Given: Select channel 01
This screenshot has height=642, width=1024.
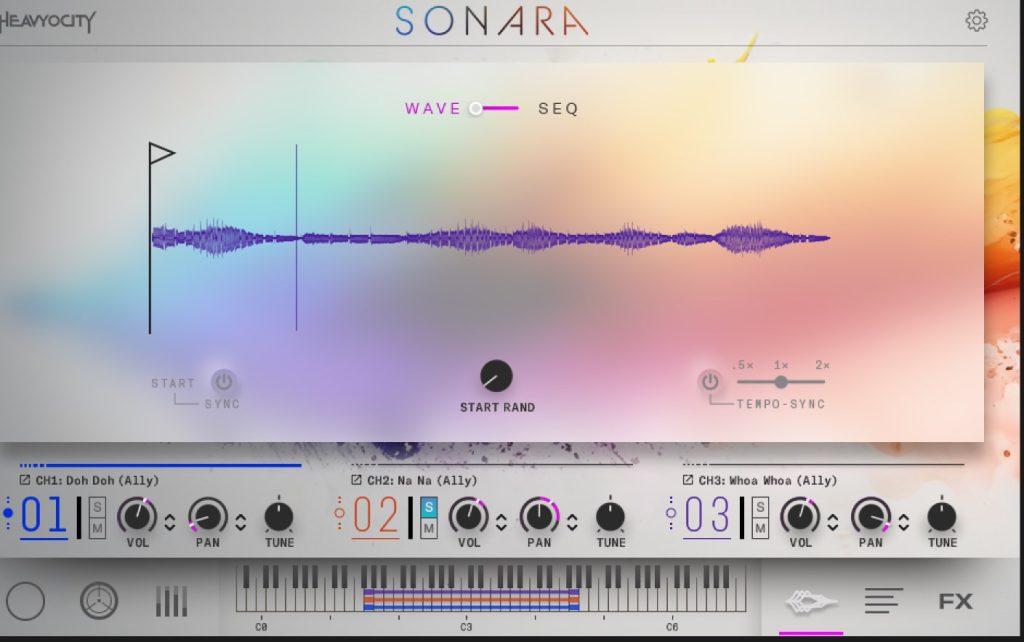Looking at the screenshot, I should [x=44, y=516].
